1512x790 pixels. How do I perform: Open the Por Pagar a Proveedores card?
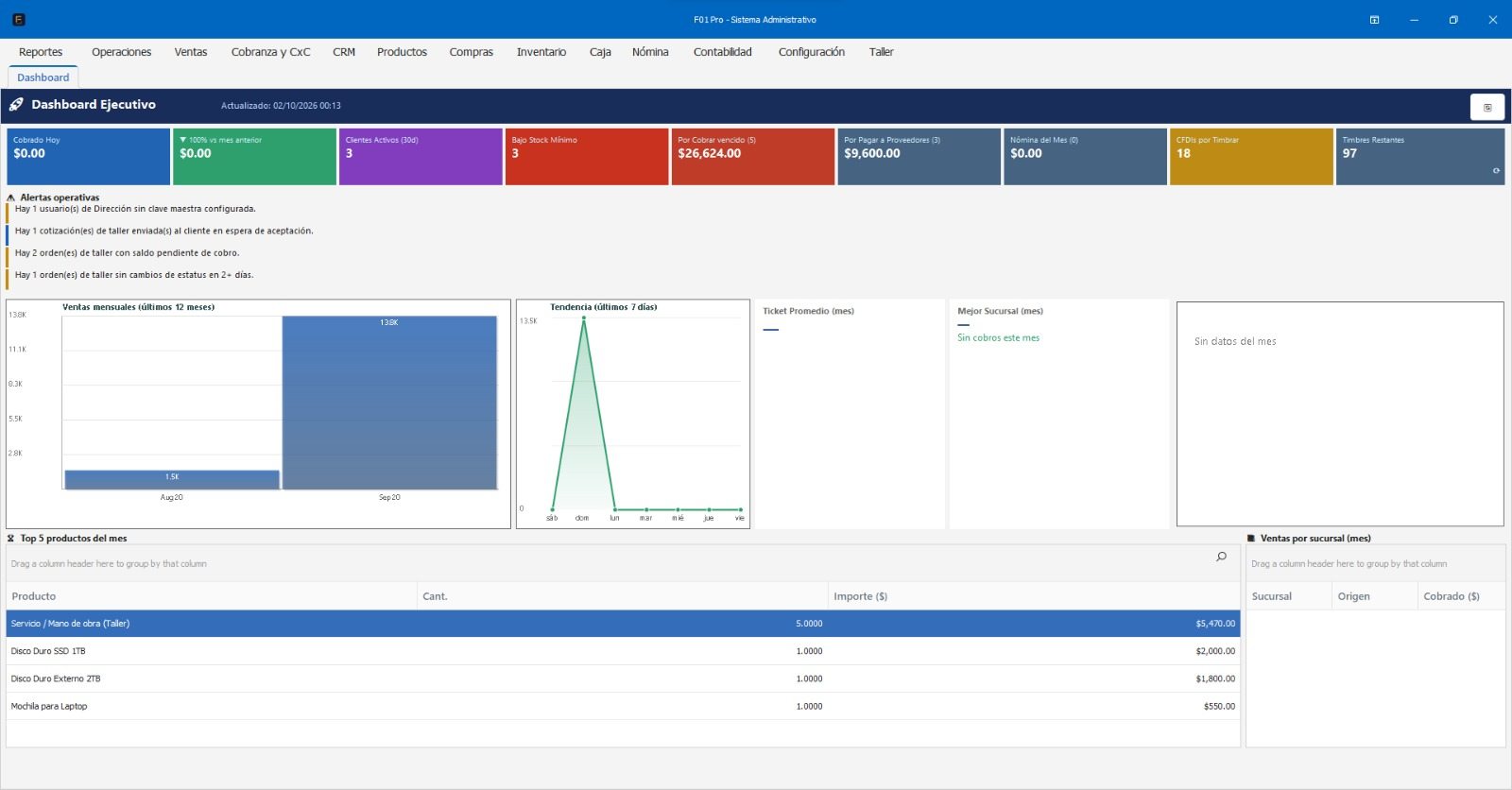point(919,157)
